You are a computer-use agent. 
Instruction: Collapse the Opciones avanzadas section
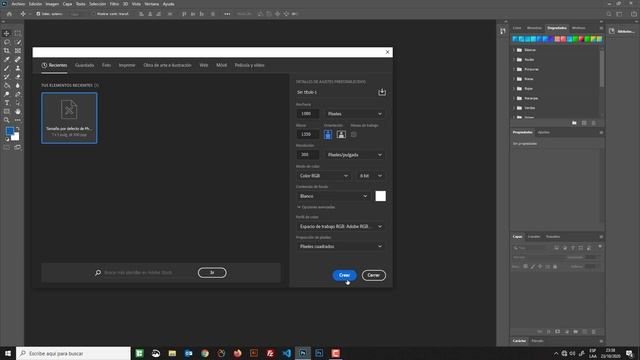coord(316,207)
